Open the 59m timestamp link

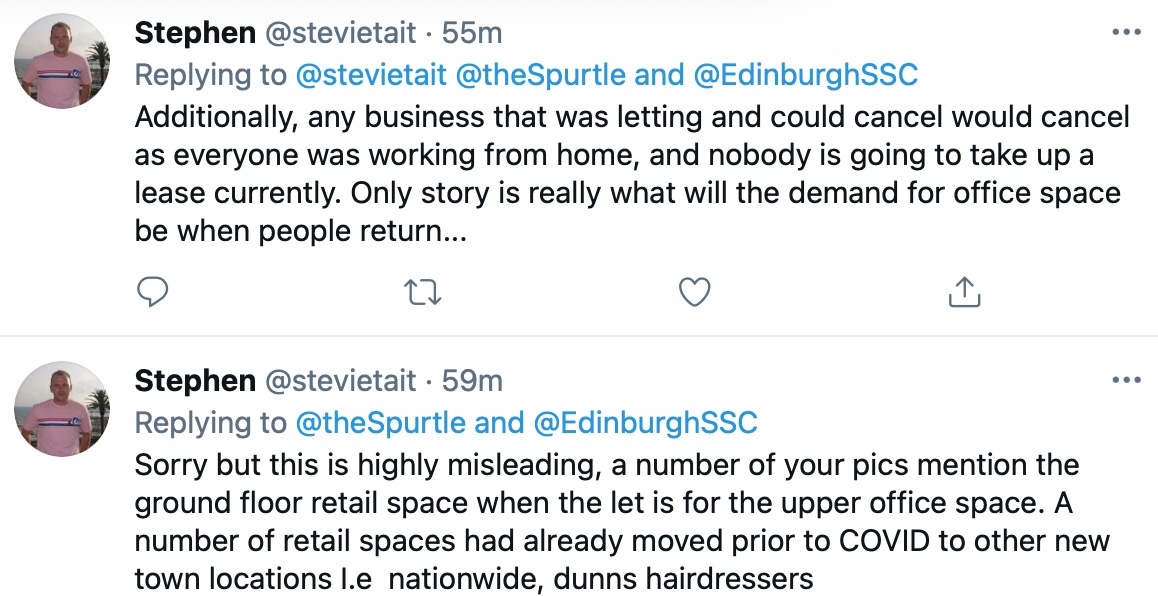pyautogui.click(x=472, y=381)
